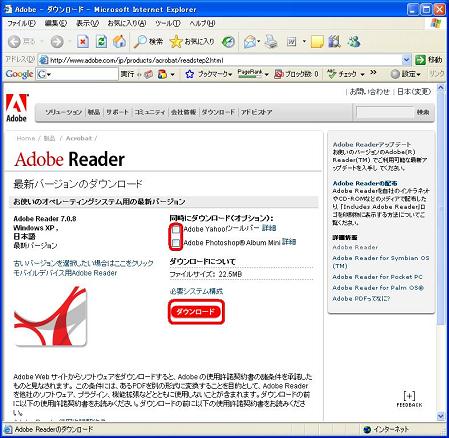Click the Forward arrow button

pos(57,42)
